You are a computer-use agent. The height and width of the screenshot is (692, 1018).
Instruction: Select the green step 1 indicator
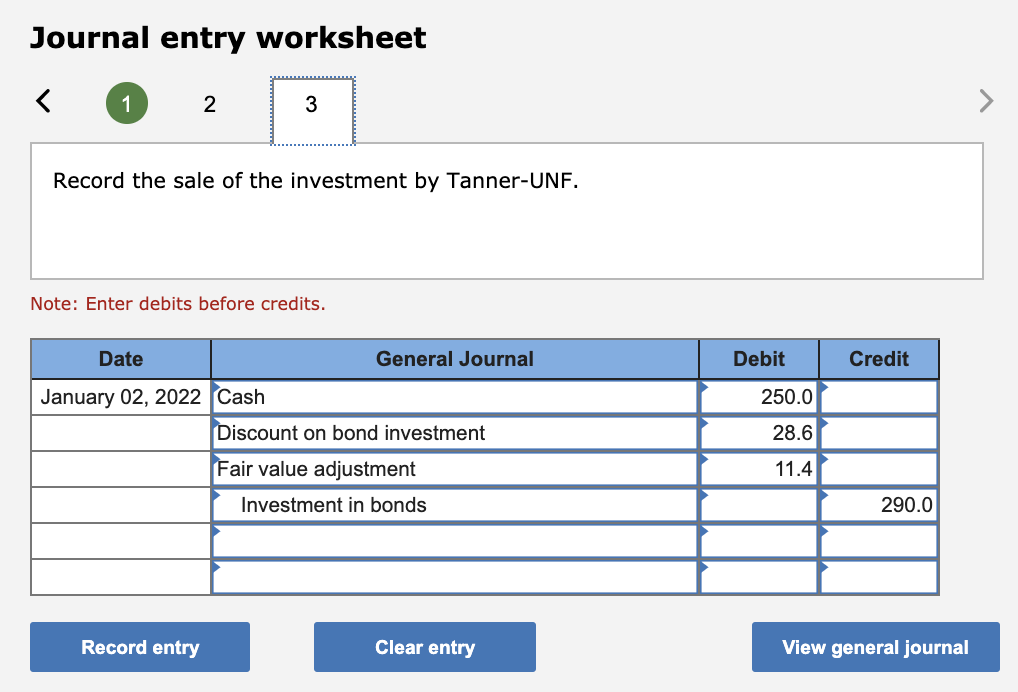126,103
